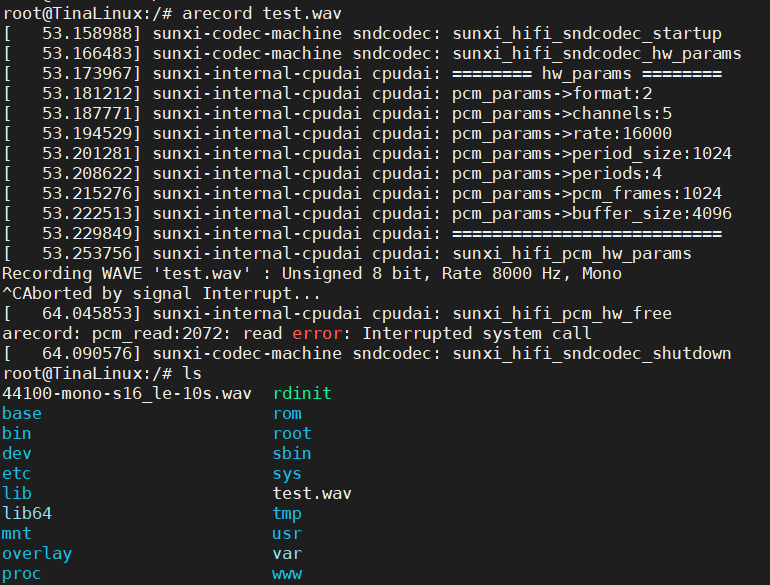Select the etc directory name
Screen dimensions: 770x585
click(x=17, y=473)
